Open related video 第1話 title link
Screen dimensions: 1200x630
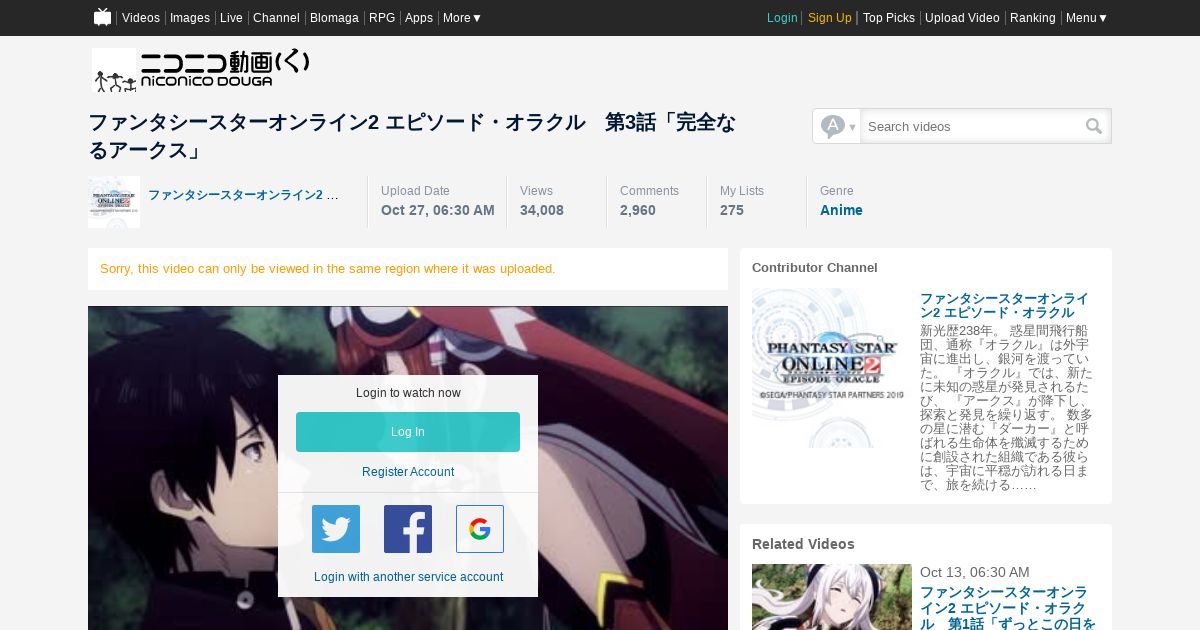[x=1008, y=608]
